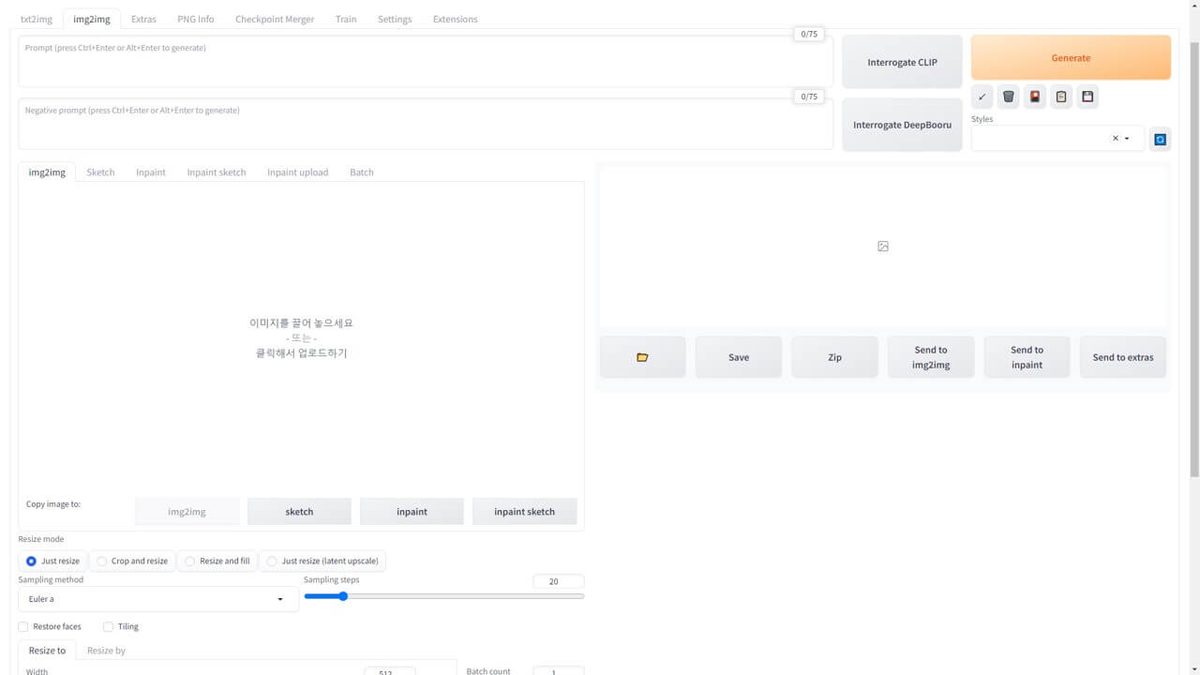Switch to the Sketch sub-tab

coord(101,172)
